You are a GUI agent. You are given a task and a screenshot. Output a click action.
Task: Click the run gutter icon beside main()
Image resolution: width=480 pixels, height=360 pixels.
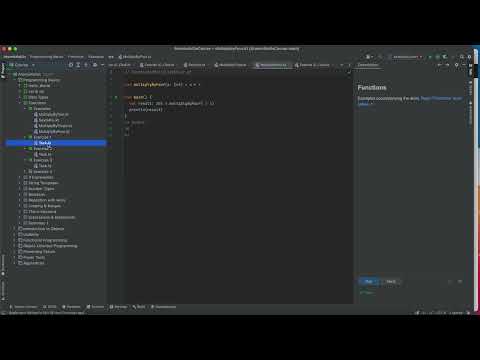pyautogui.click(x=116, y=97)
